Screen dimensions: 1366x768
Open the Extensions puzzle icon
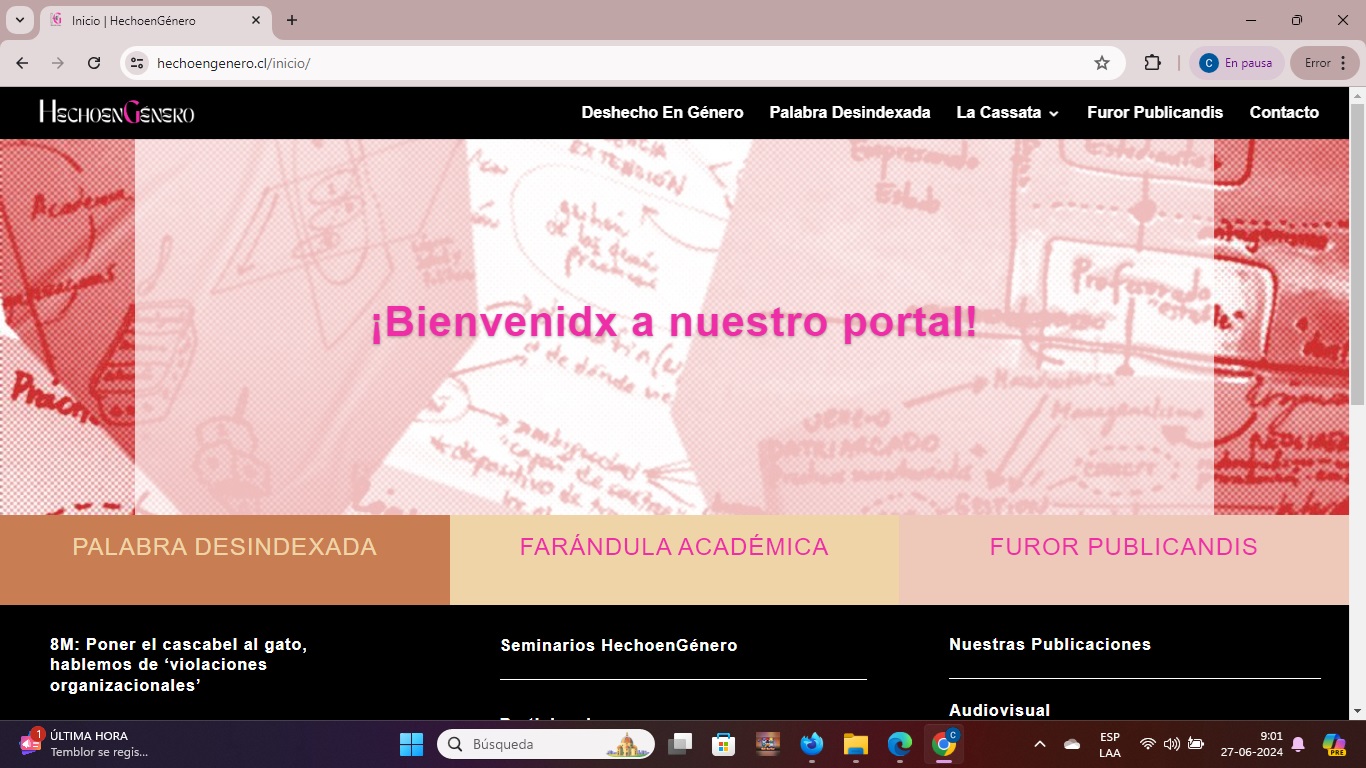[1152, 63]
